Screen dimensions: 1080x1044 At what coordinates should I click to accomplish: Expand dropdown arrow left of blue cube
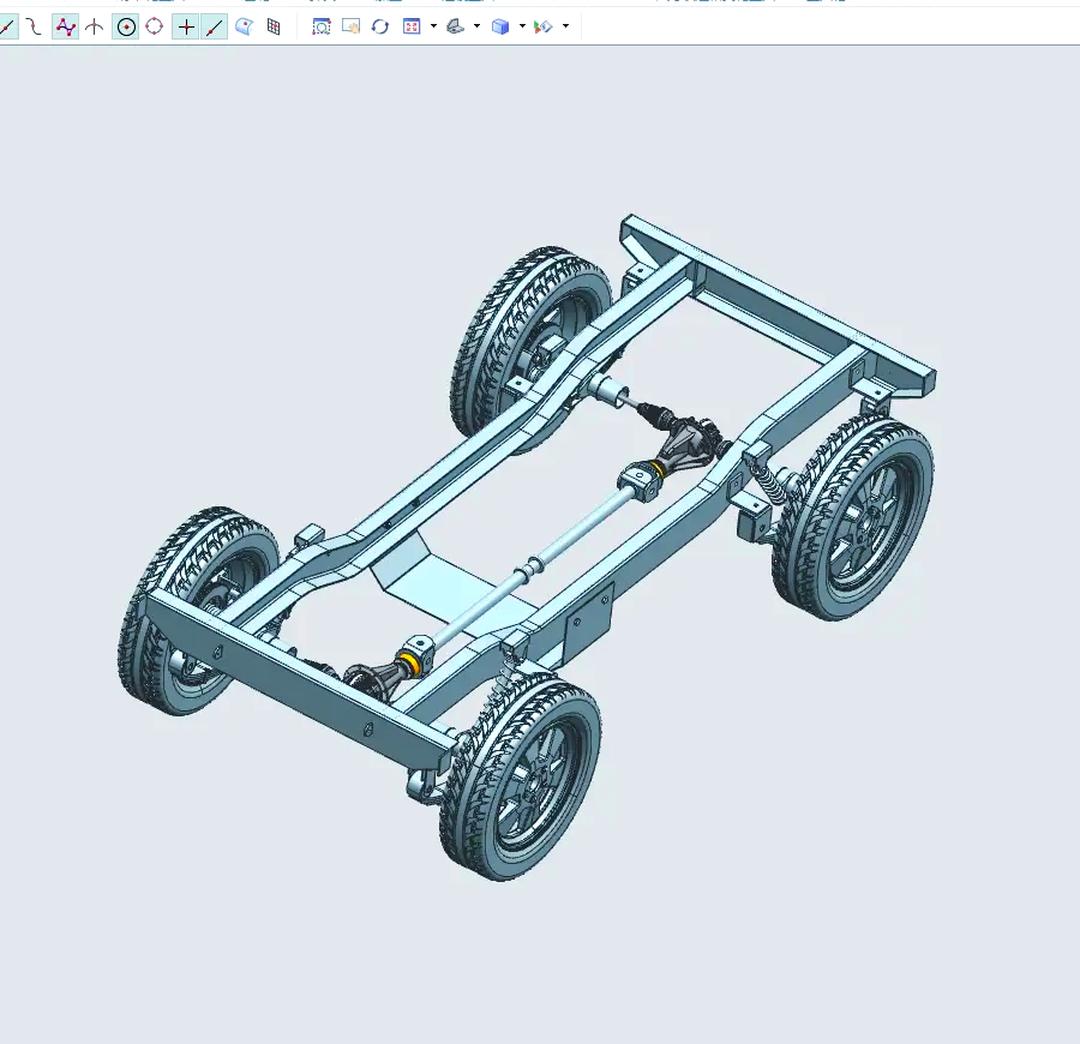[477, 27]
